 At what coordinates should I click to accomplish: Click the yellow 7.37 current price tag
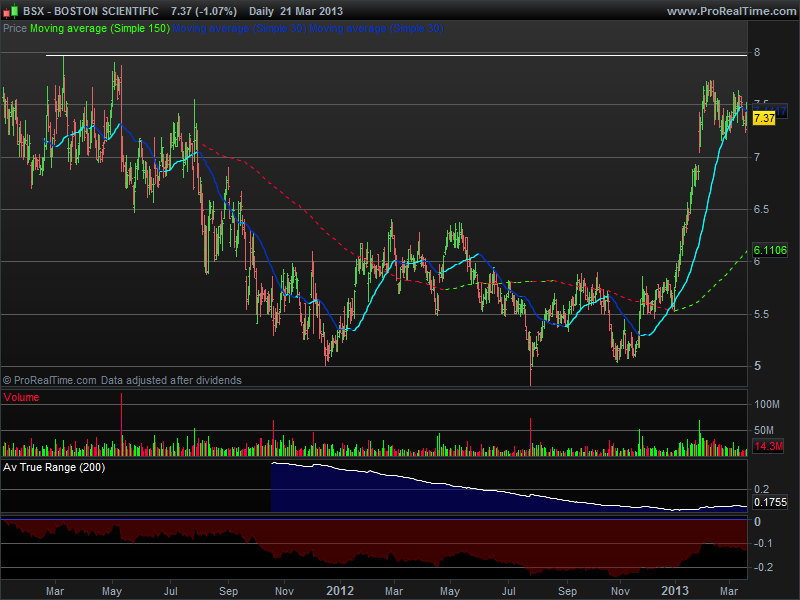pos(764,118)
